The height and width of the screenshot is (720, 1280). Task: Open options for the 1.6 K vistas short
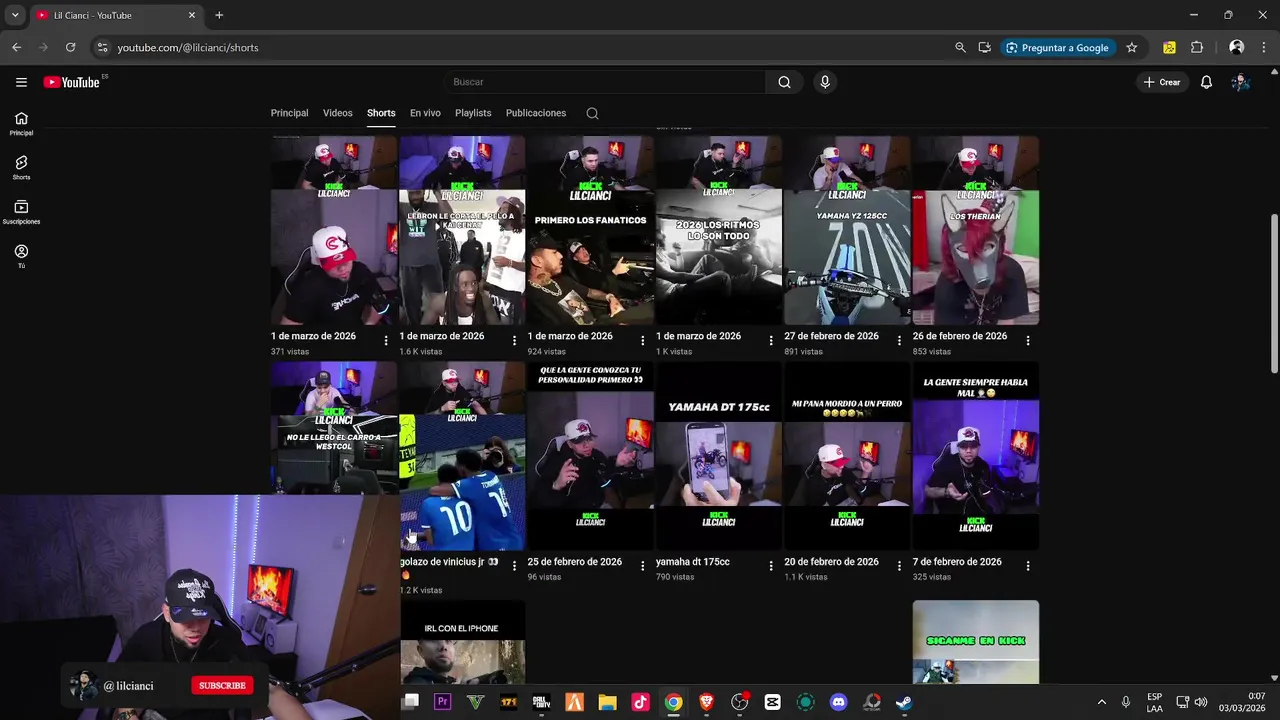pyautogui.click(x=514, y=341)
